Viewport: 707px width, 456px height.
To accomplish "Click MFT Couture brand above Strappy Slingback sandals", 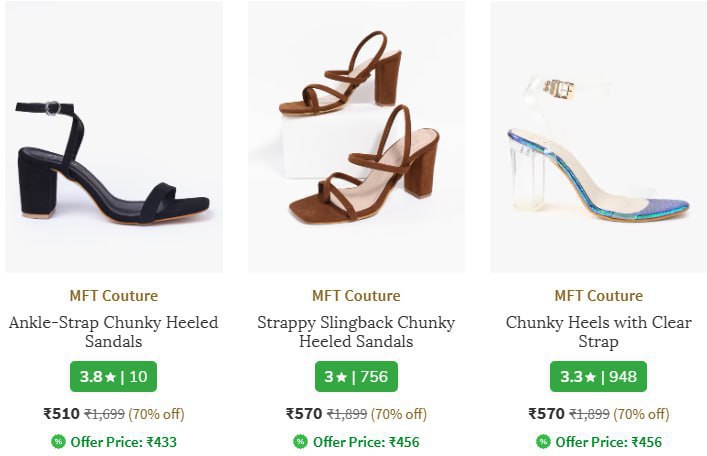I will 356,296.
